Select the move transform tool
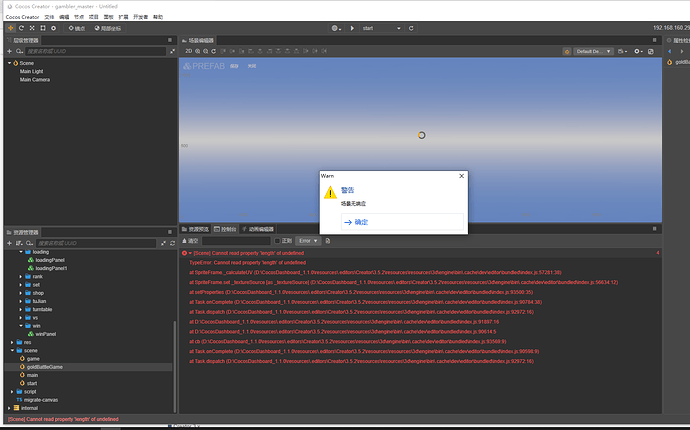690x430 pixels. click(11, 28)
